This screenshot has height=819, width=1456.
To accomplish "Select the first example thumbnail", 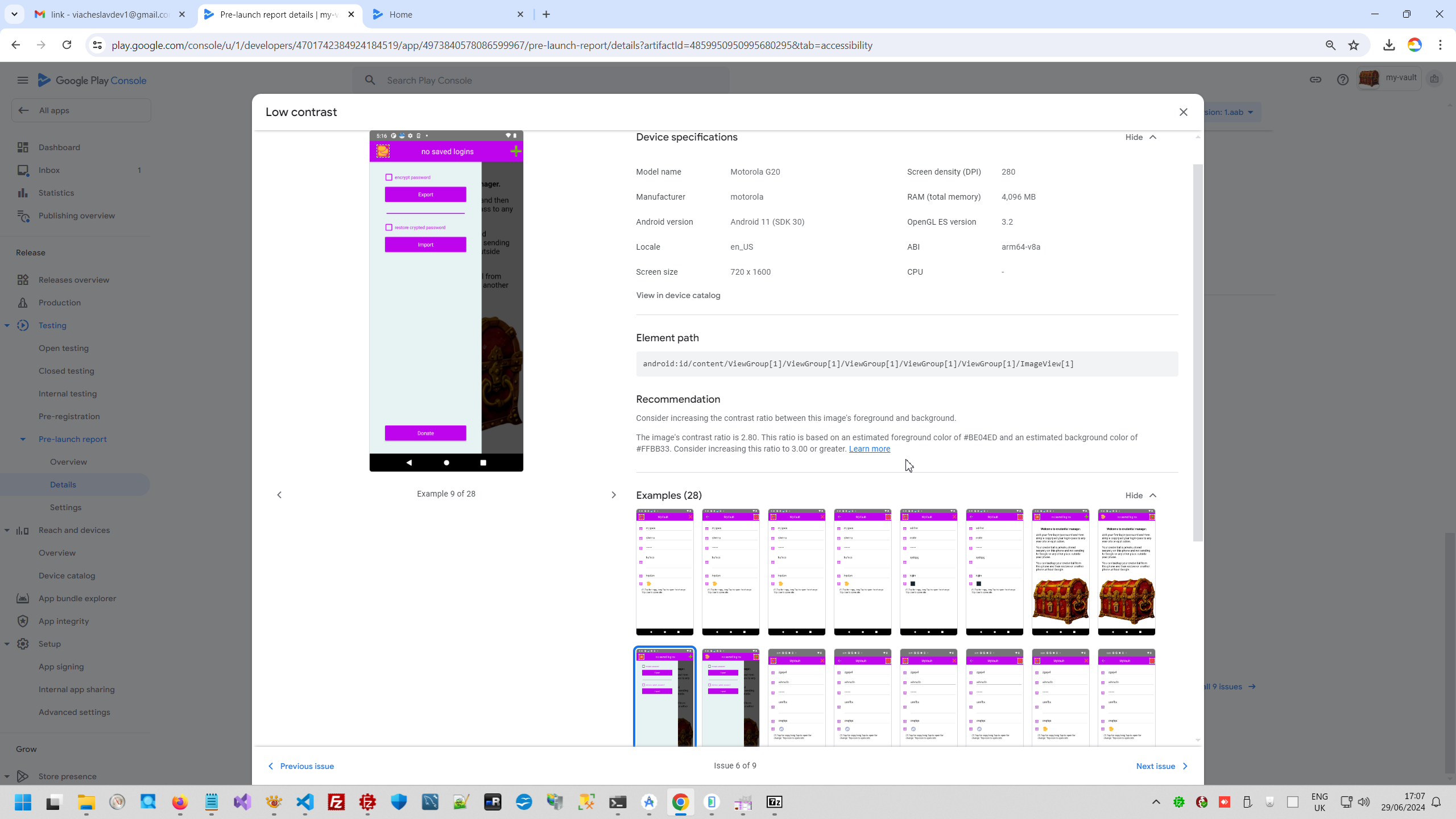I will pos(664,572).
